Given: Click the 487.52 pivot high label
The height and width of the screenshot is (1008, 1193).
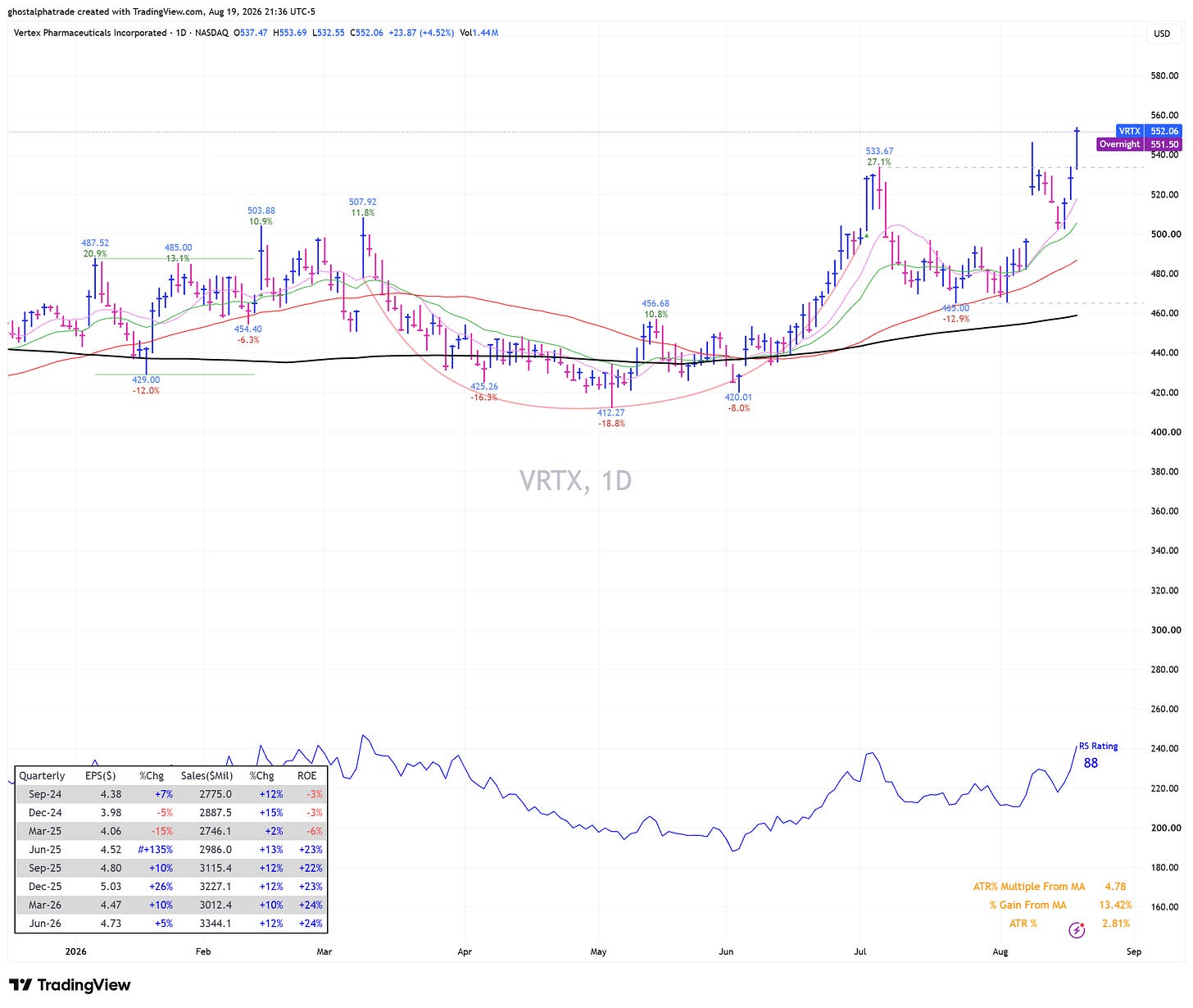Looking at the screenshot, I should (x=95, y=243).
